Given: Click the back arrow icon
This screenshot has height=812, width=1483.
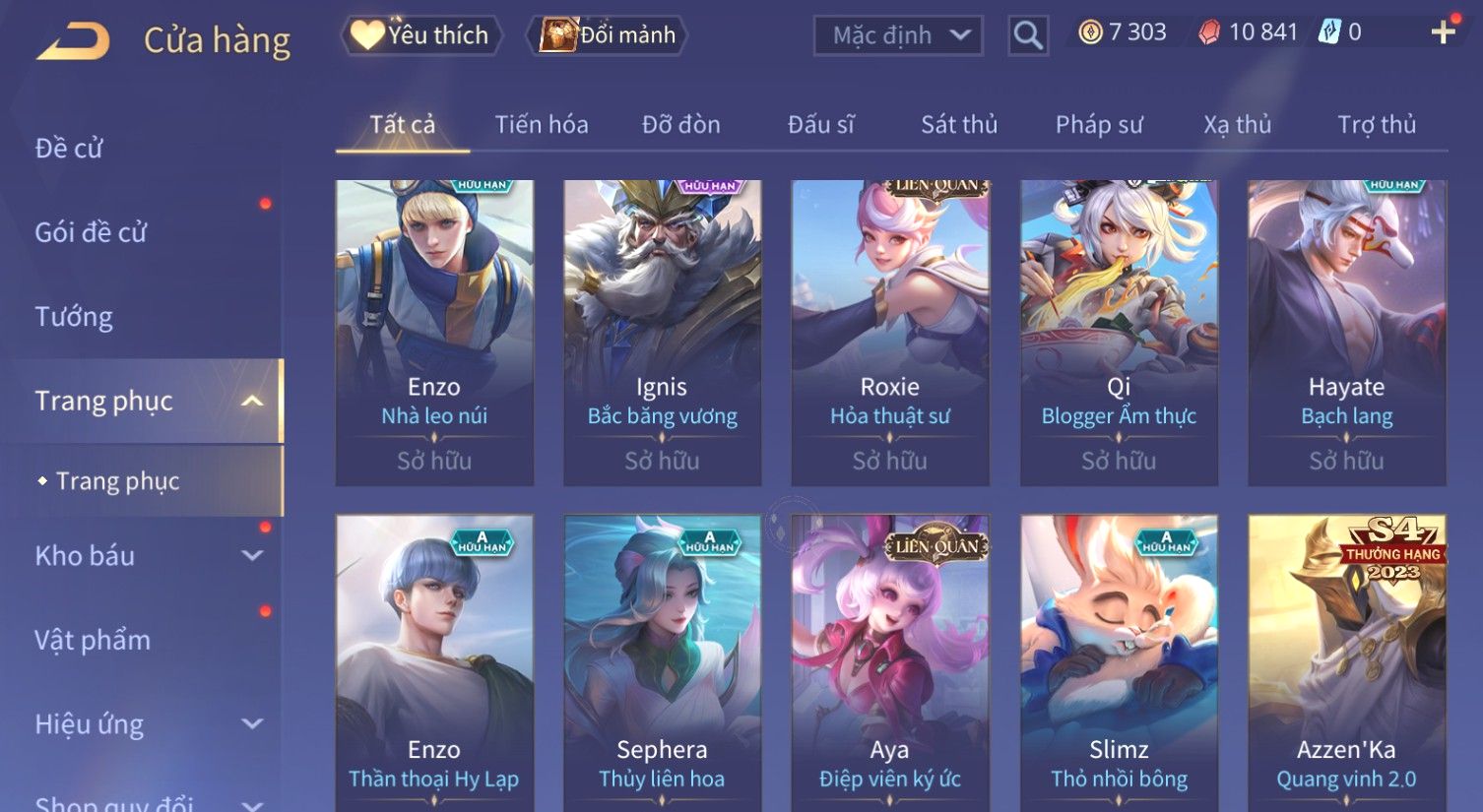Looking at the screenshot, I should click(x=73, y=41).
